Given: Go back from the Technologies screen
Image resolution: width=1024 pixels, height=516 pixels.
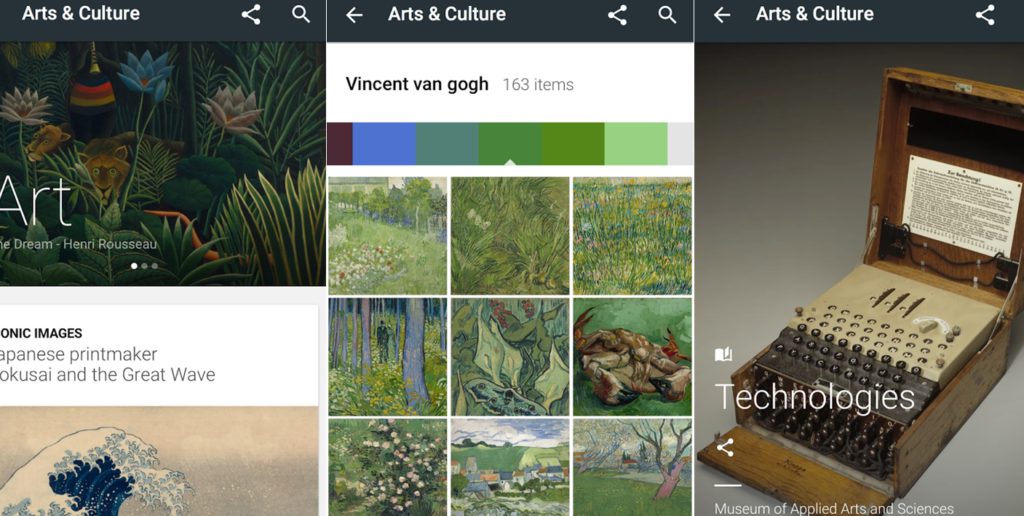Looking at the screenshot, I should coord(722,15).
